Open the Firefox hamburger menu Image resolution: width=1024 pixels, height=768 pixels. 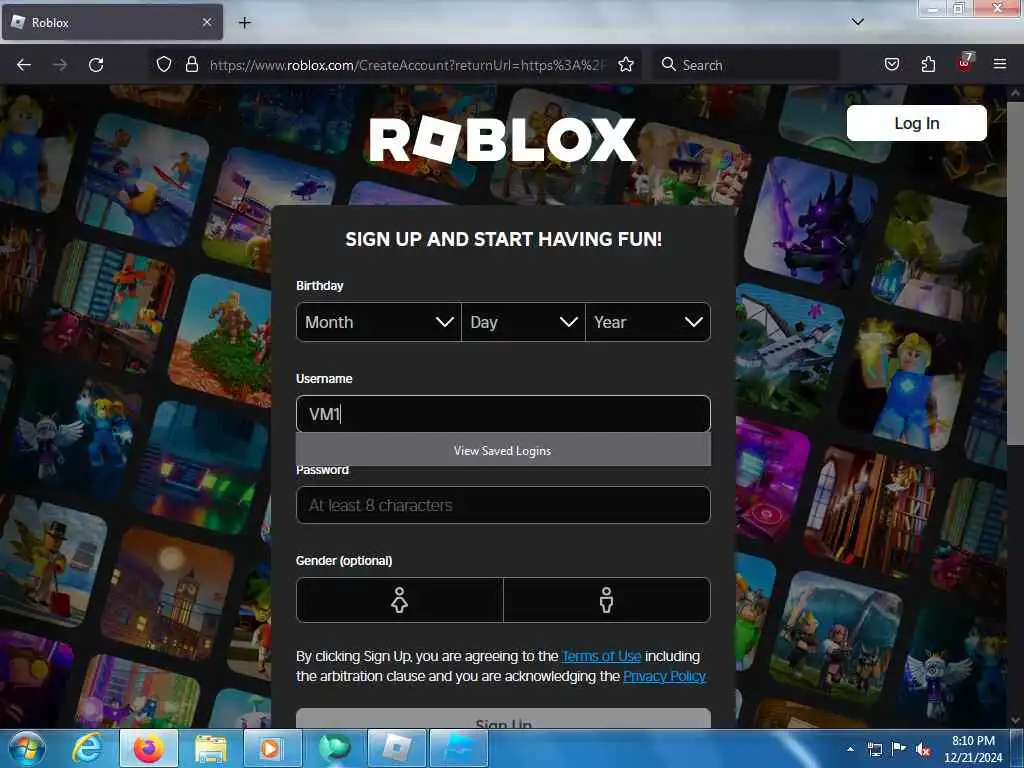click(x=999, y=64)
